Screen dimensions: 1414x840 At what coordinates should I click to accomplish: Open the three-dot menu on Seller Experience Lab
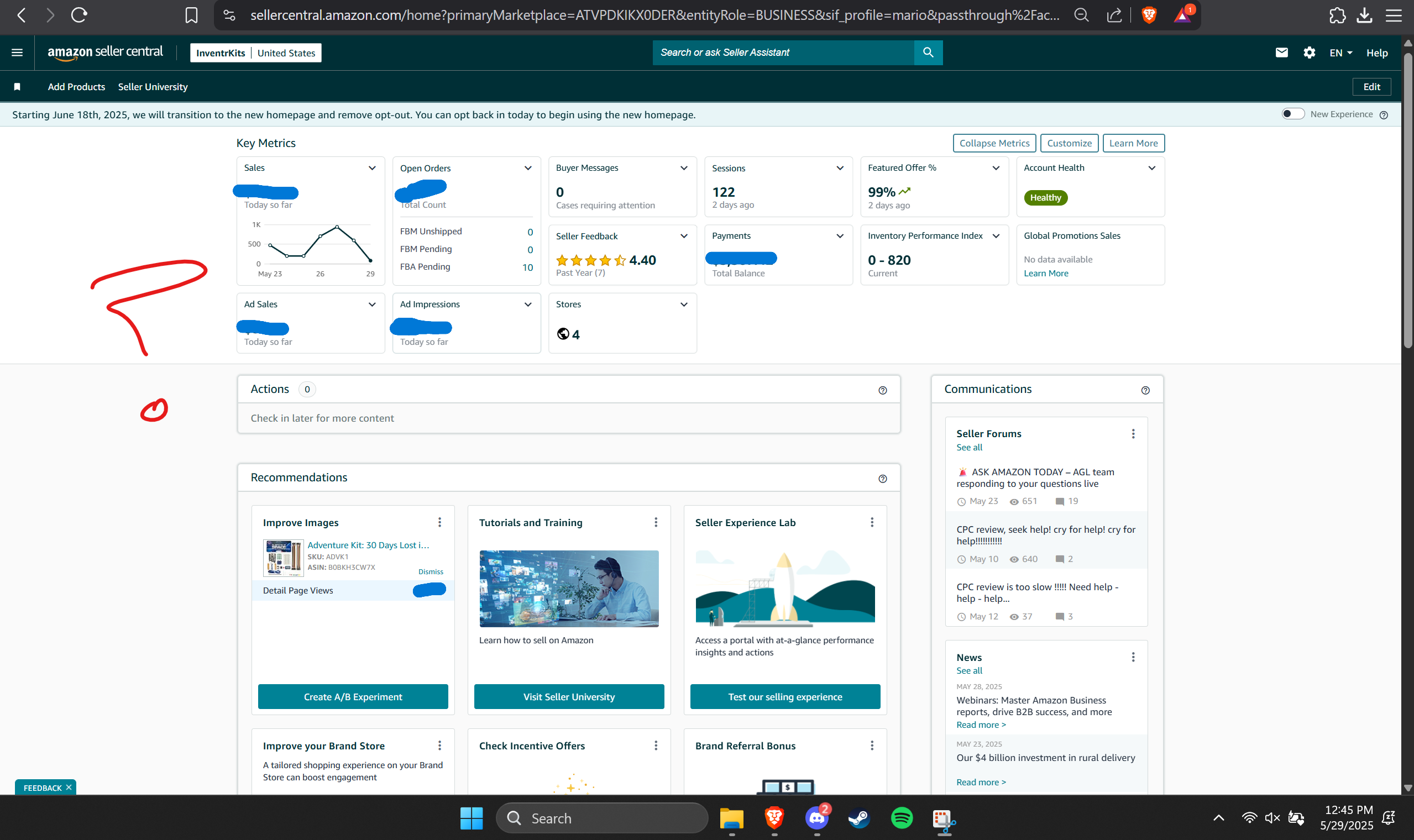pos(872,522)
